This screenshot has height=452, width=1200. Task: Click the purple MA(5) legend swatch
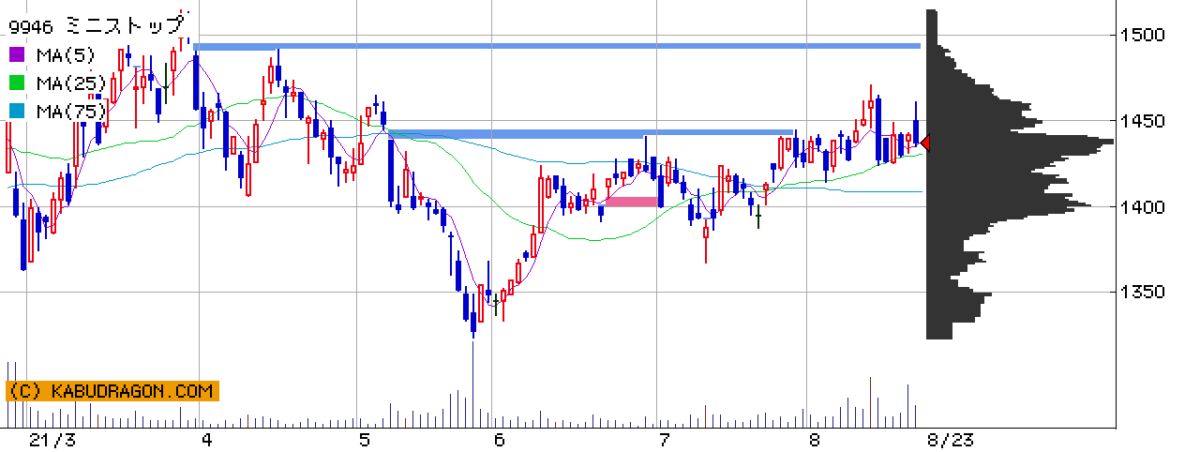16,55
